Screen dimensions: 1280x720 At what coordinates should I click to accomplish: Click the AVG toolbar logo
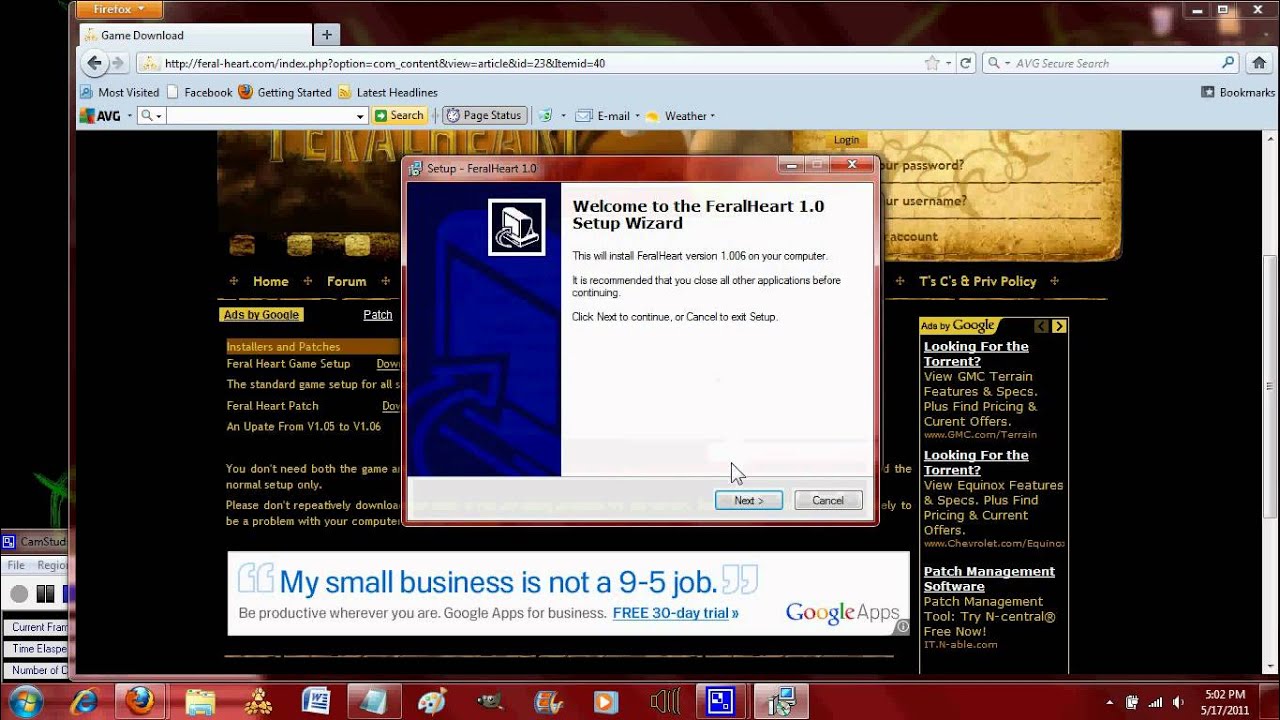pyautogui.click(x=101, y=116)
